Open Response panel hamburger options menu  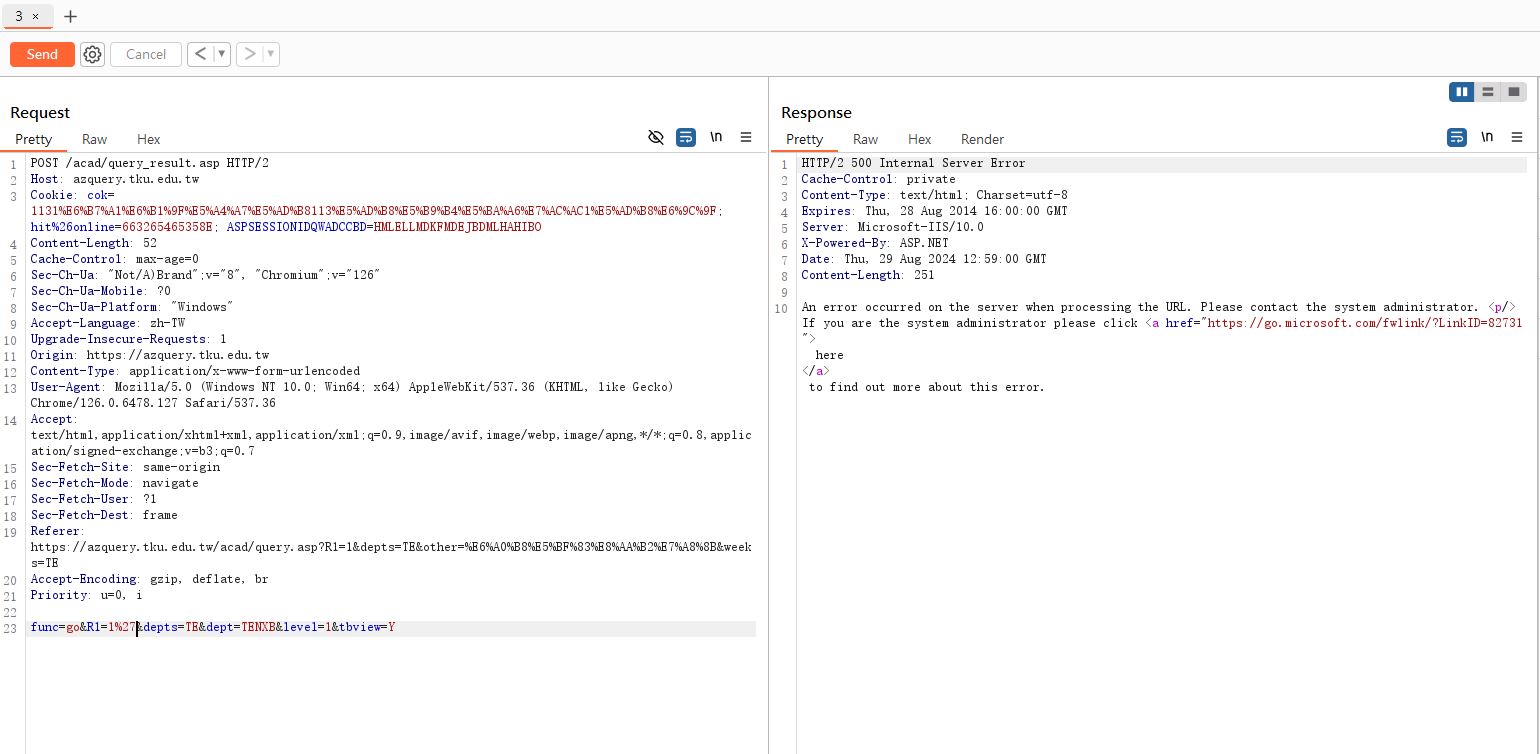click(x=1517, y=137)
